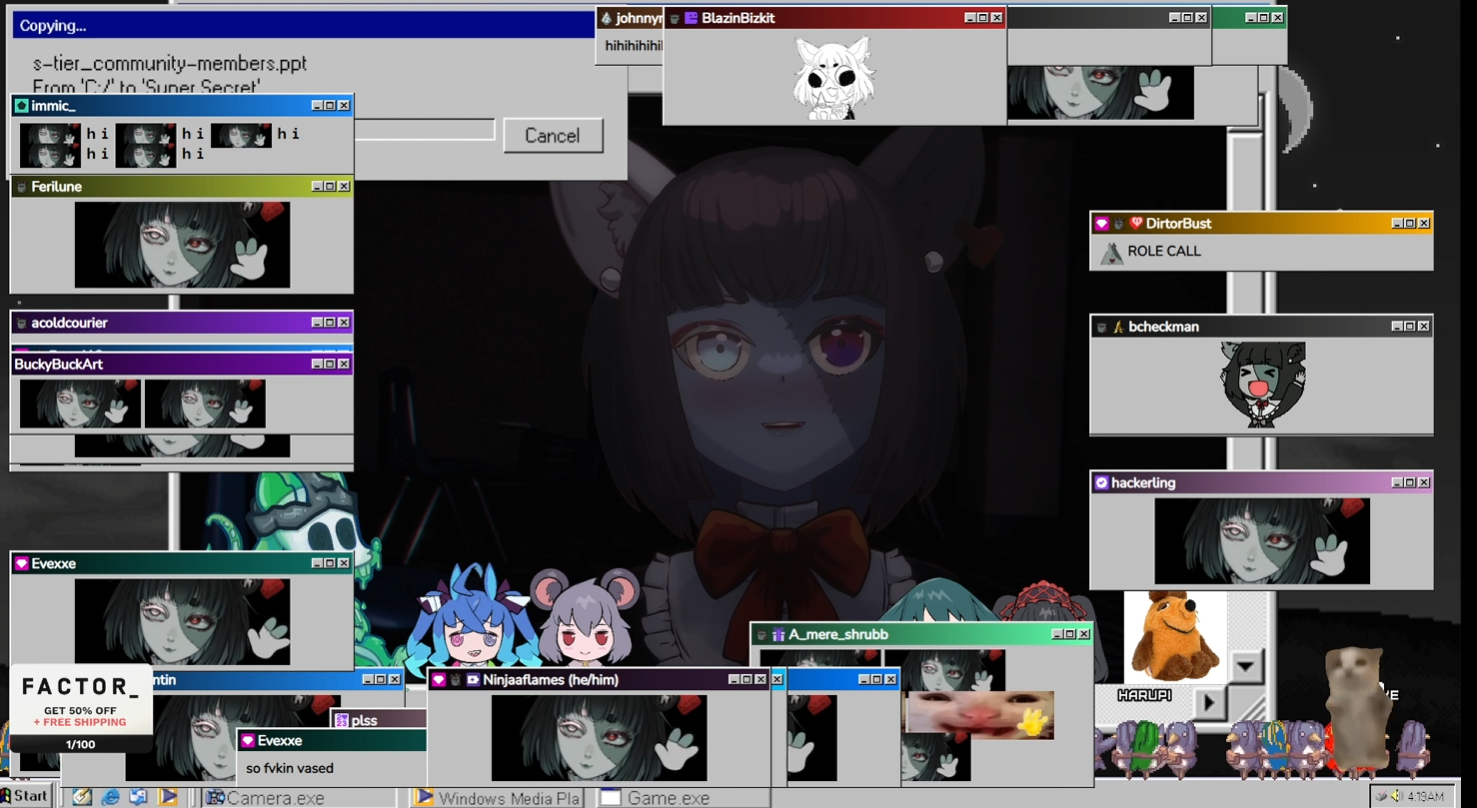Click pink badge in Evexxe 'so fvkin vased' window

(x=248, y=741)
